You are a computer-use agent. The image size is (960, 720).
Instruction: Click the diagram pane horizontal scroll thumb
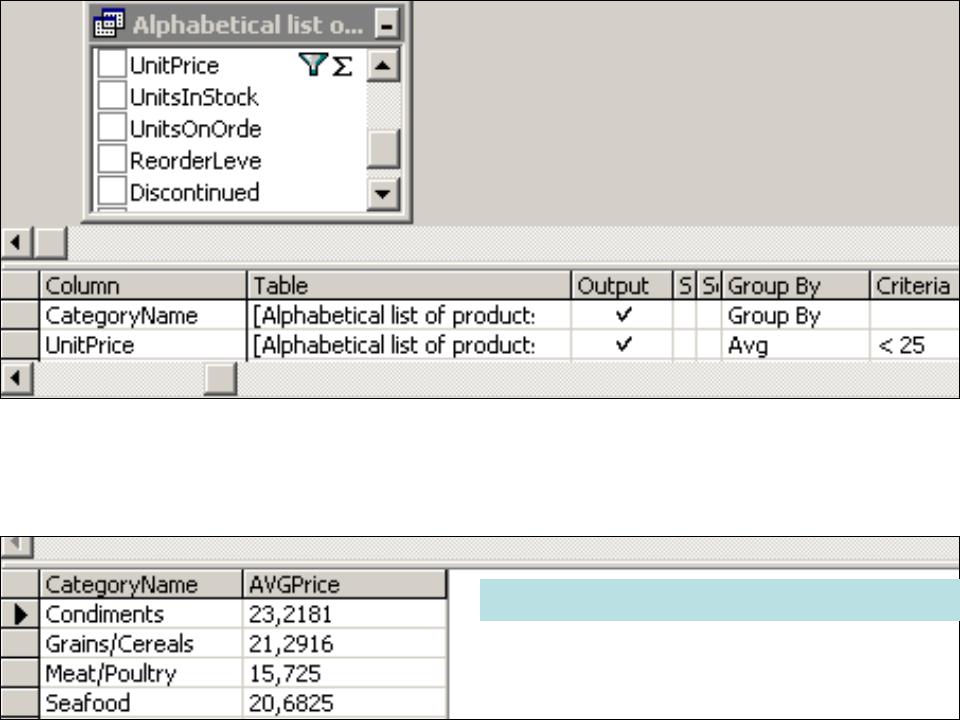pyautogui.click(x=50, y=242)
